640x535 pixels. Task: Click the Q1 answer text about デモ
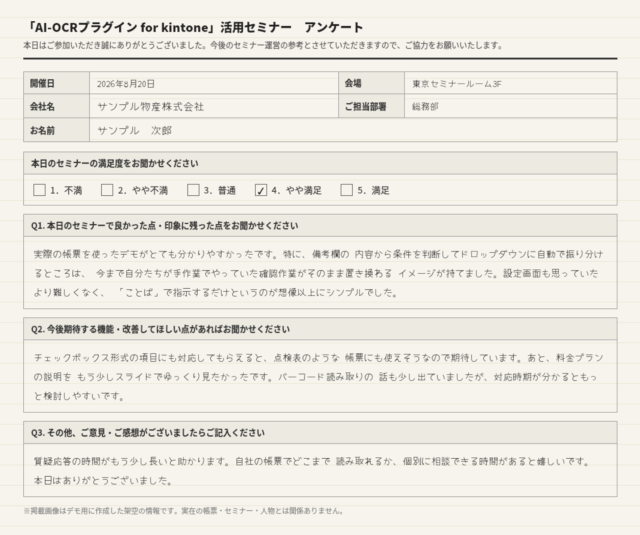(x=318, y=273)
